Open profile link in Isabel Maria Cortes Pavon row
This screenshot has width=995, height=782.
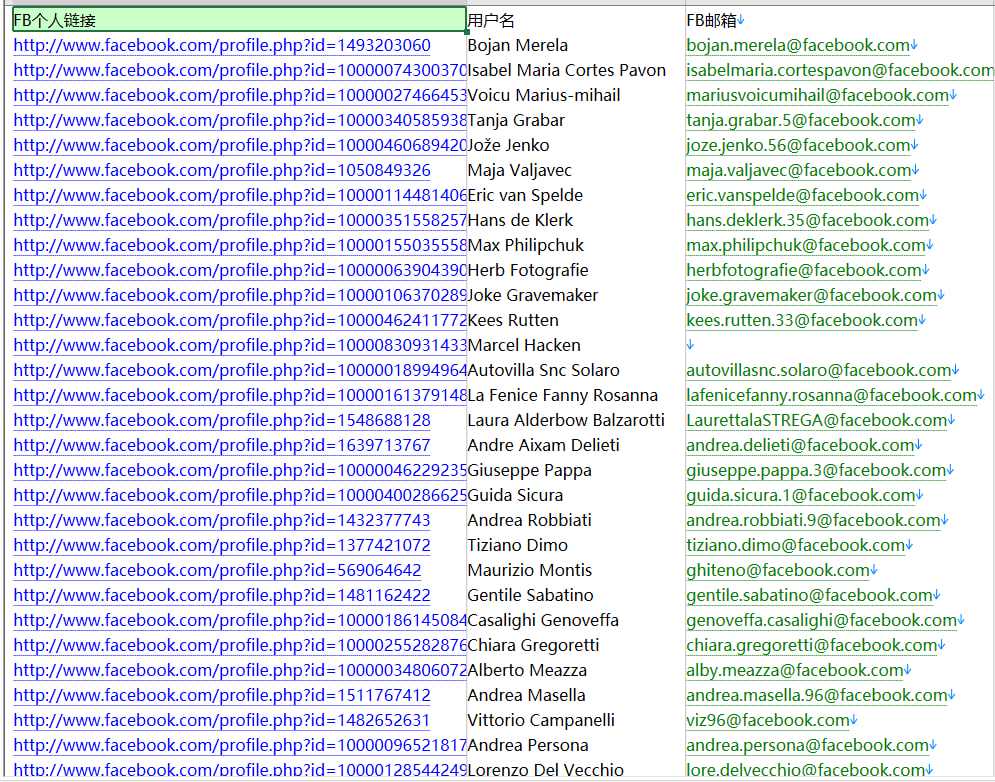tap(240, 70)
